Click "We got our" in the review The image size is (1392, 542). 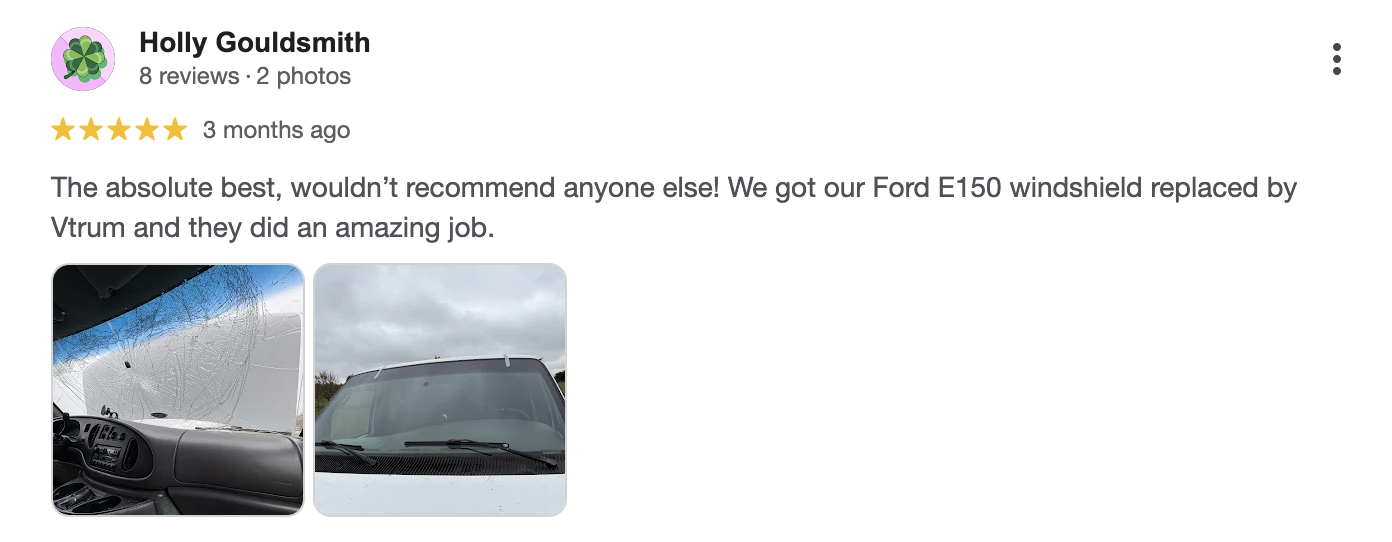(800, 188)
